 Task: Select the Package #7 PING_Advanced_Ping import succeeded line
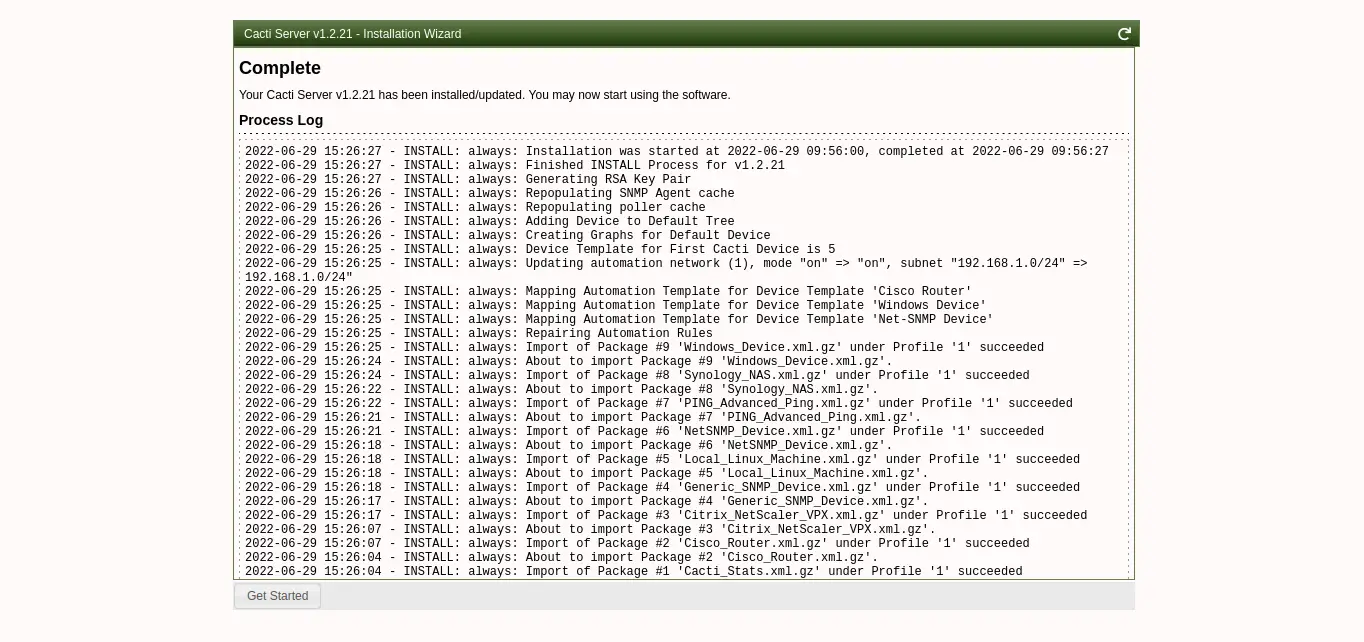[x=658, y=404]
